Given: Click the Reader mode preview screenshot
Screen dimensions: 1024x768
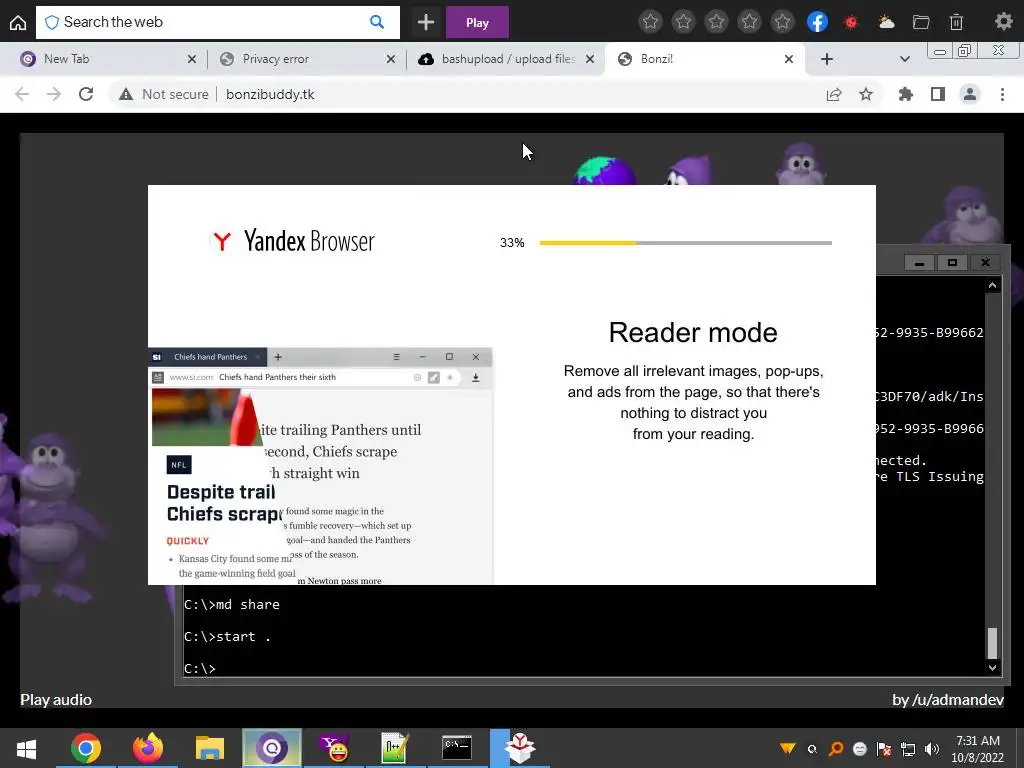Looking at the screenshot, I should coord(320,466).
